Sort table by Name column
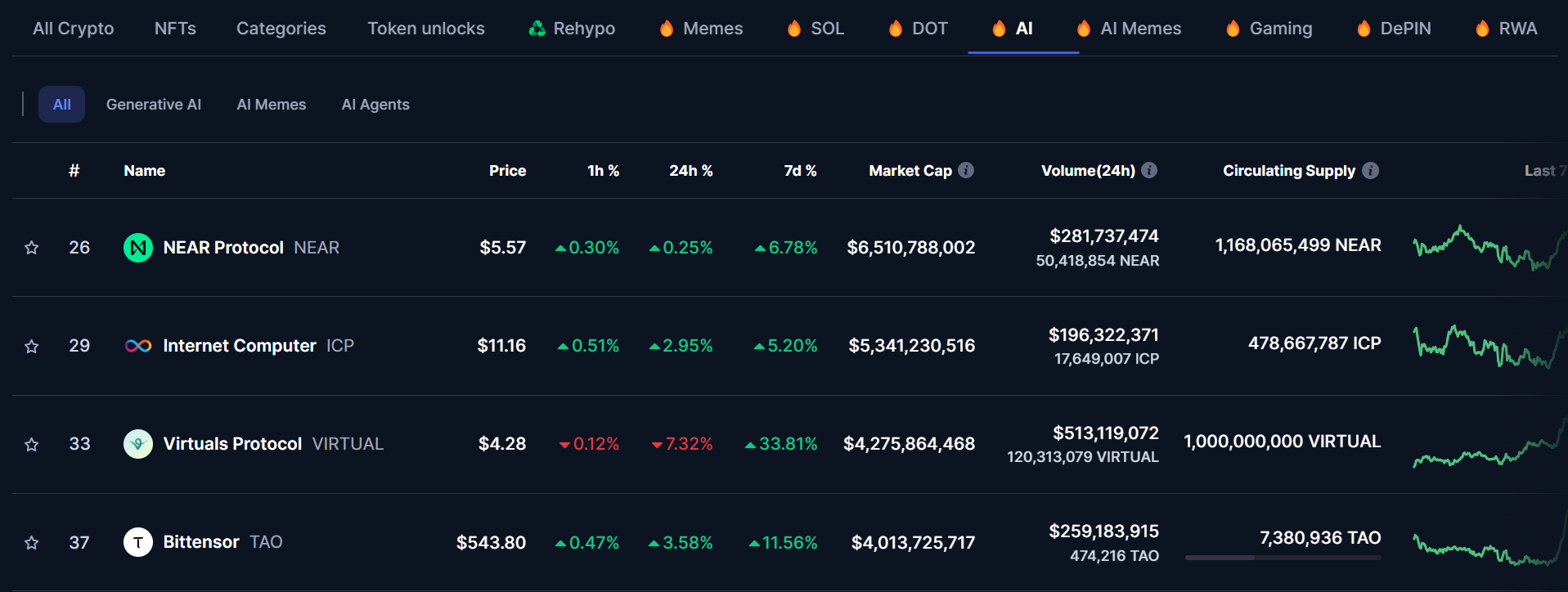This screenshot has width=1568, height=592. click(x=145, y=170)
